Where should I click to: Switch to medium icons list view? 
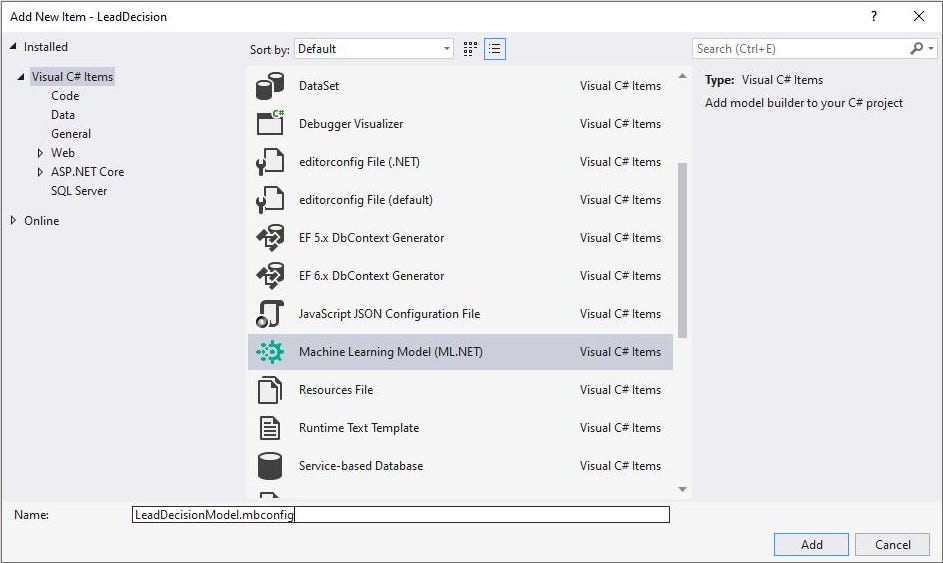pyautogui.click(x=495, y=49)
